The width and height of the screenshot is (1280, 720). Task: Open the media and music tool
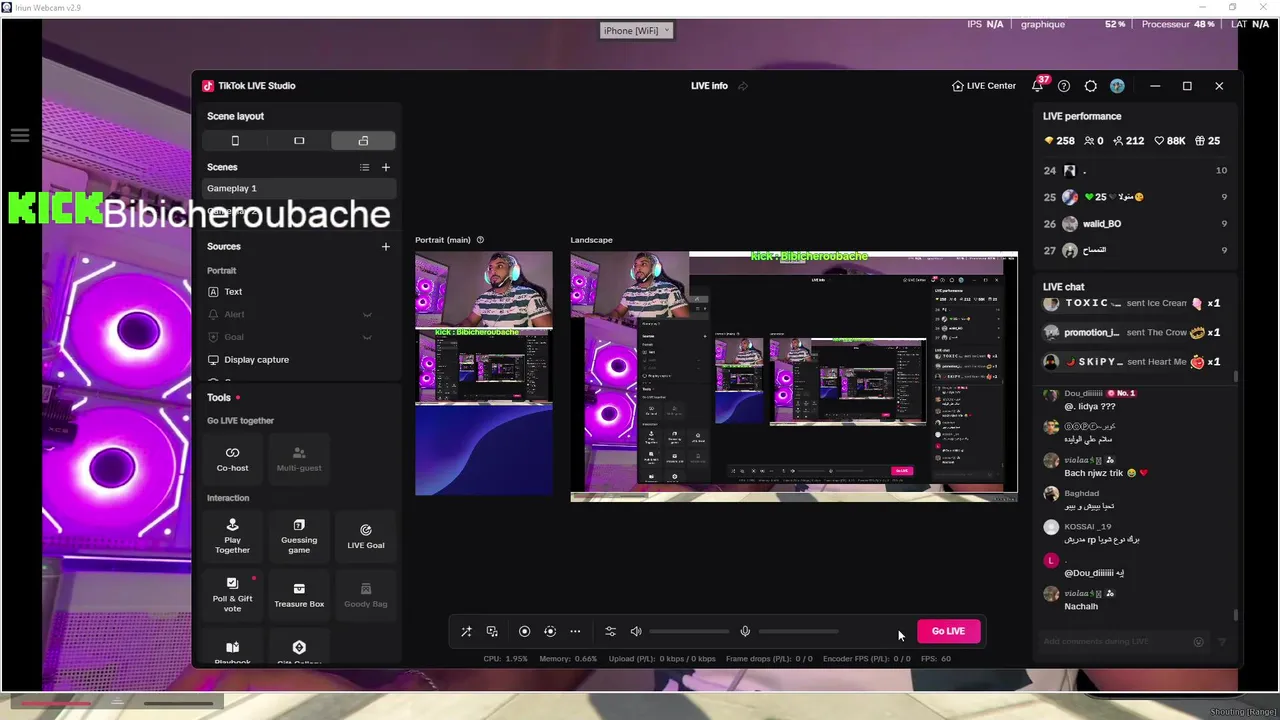click(492, 631)
